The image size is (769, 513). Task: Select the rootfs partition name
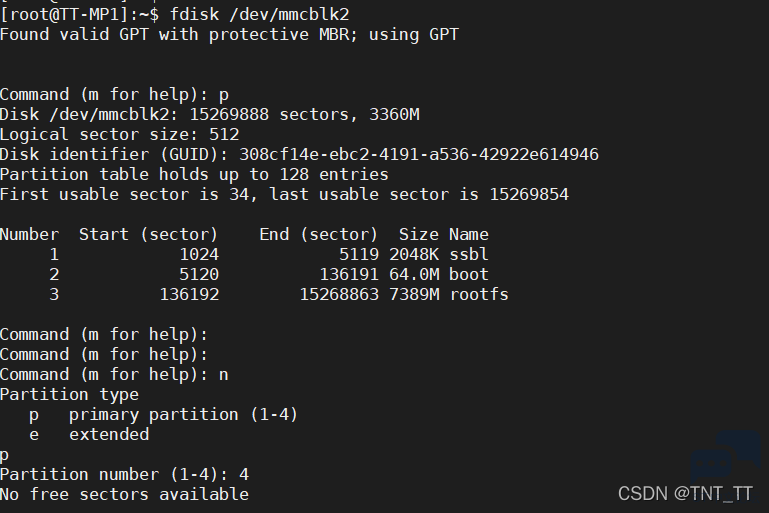pyautogui.click(x=479, y=295)
